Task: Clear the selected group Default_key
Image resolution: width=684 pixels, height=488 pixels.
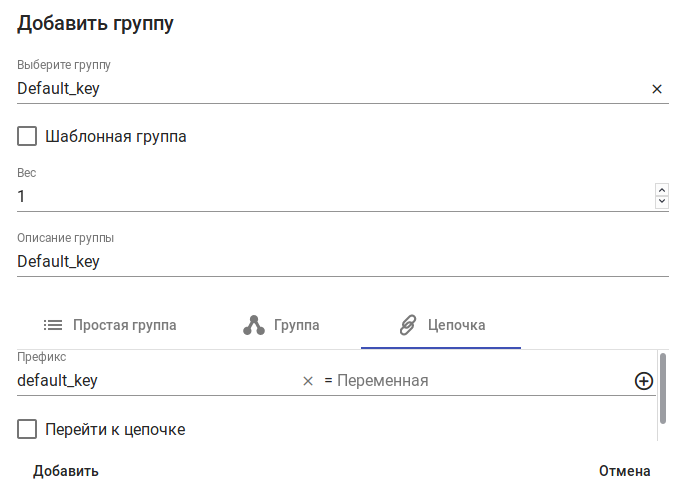Action: [657, 89]
